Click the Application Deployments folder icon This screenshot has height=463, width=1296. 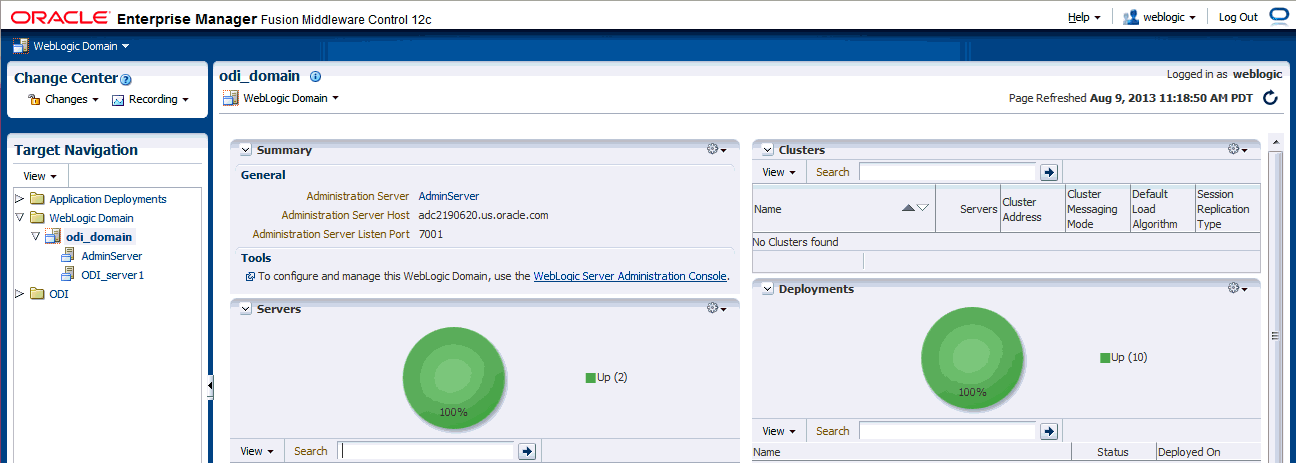point(37,199)
